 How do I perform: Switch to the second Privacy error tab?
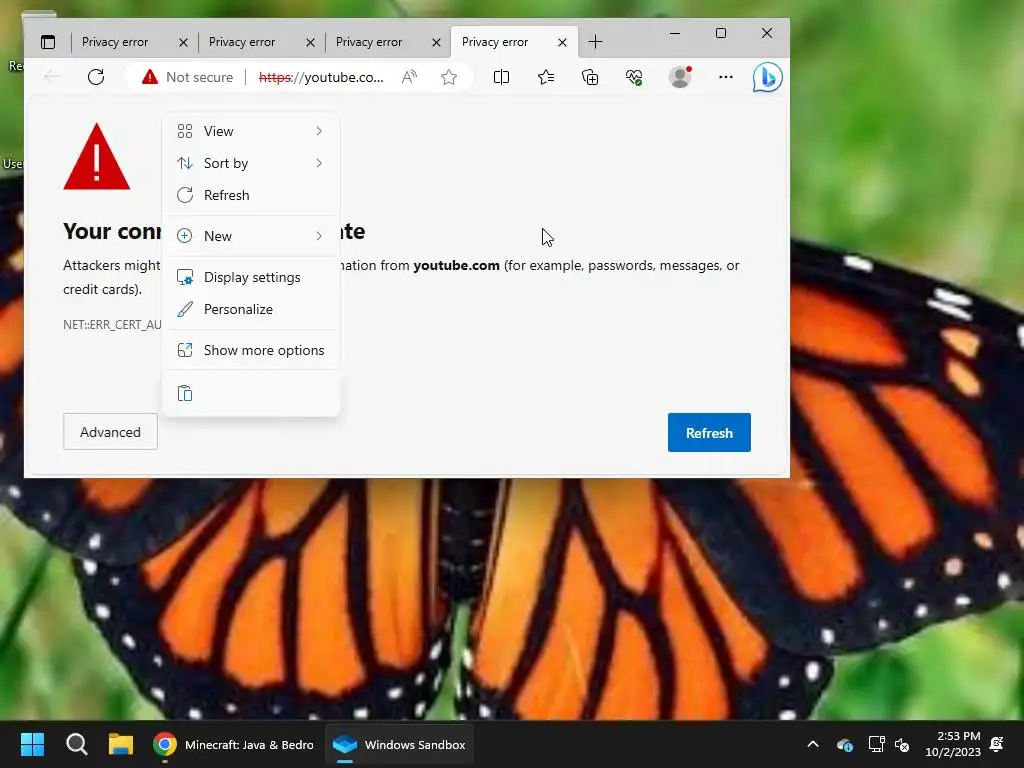(242, 42)
